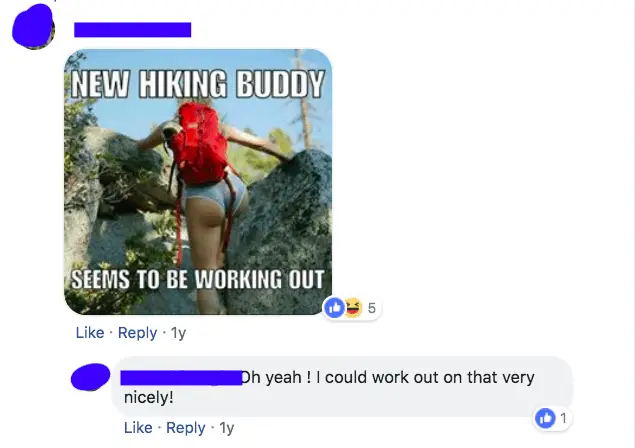
Task: Click the red backpack in the meme photo
Action: pyautogui.click(x=200, y=143)
